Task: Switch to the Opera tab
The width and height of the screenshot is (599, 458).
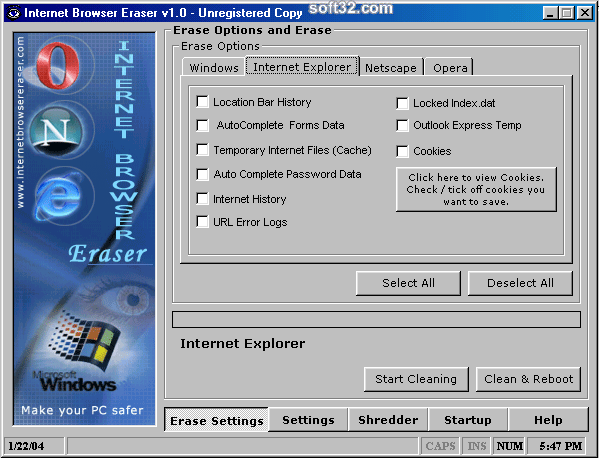Action: point(449,68)
